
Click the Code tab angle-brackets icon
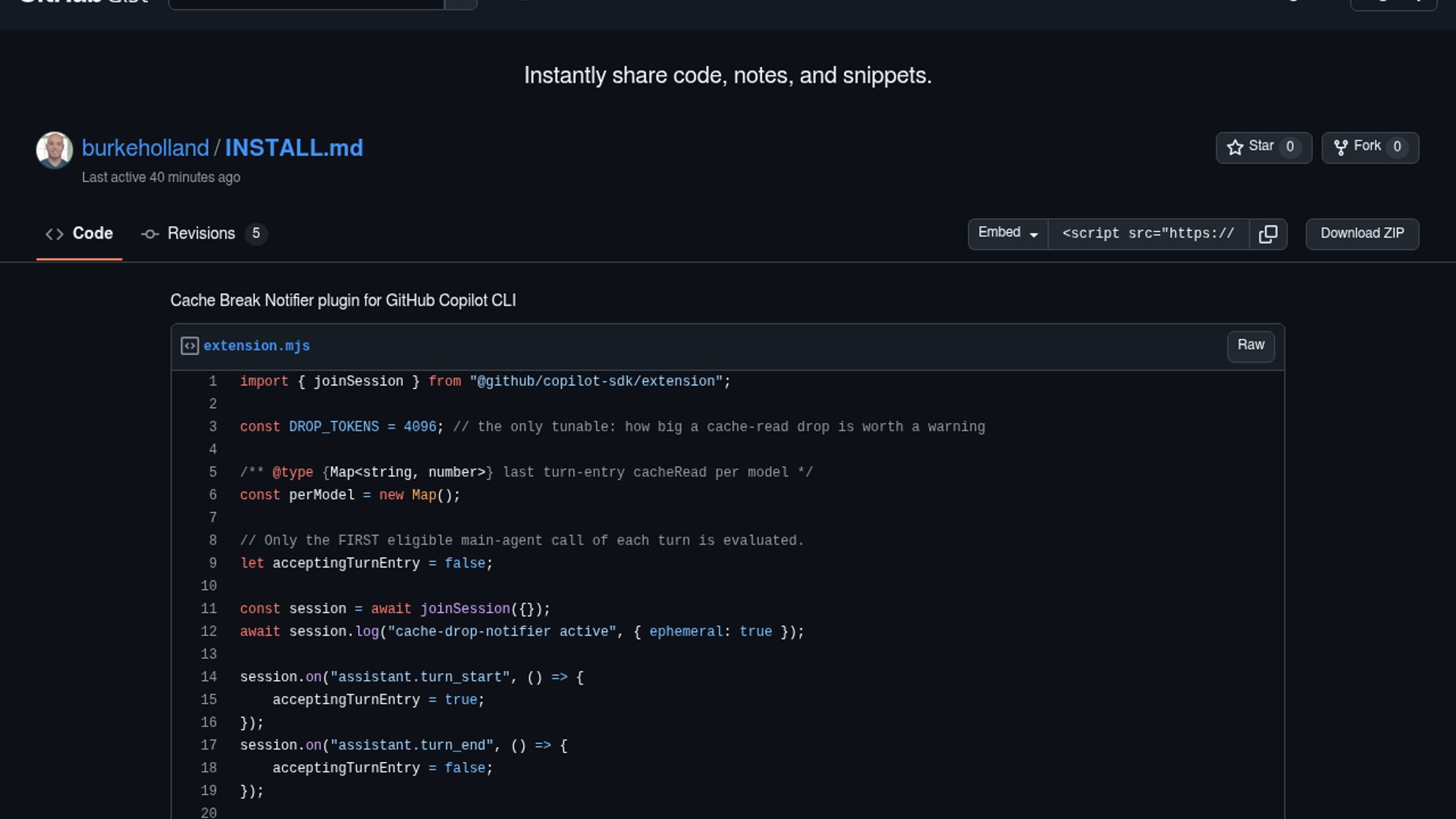point(55,234)
